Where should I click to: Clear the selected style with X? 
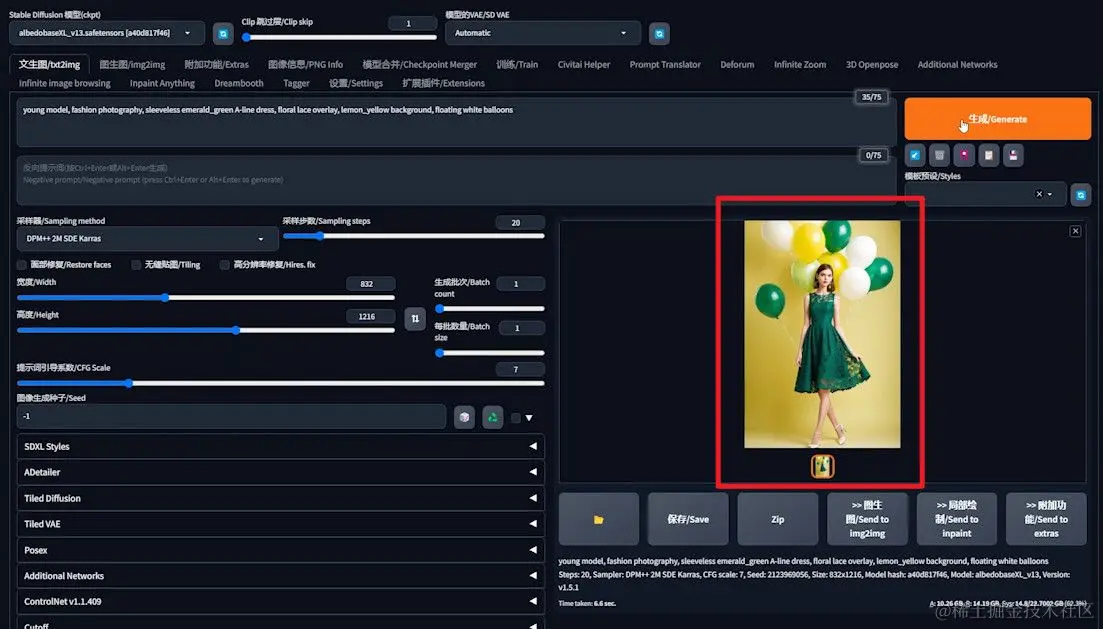[x=1039, y=194]
